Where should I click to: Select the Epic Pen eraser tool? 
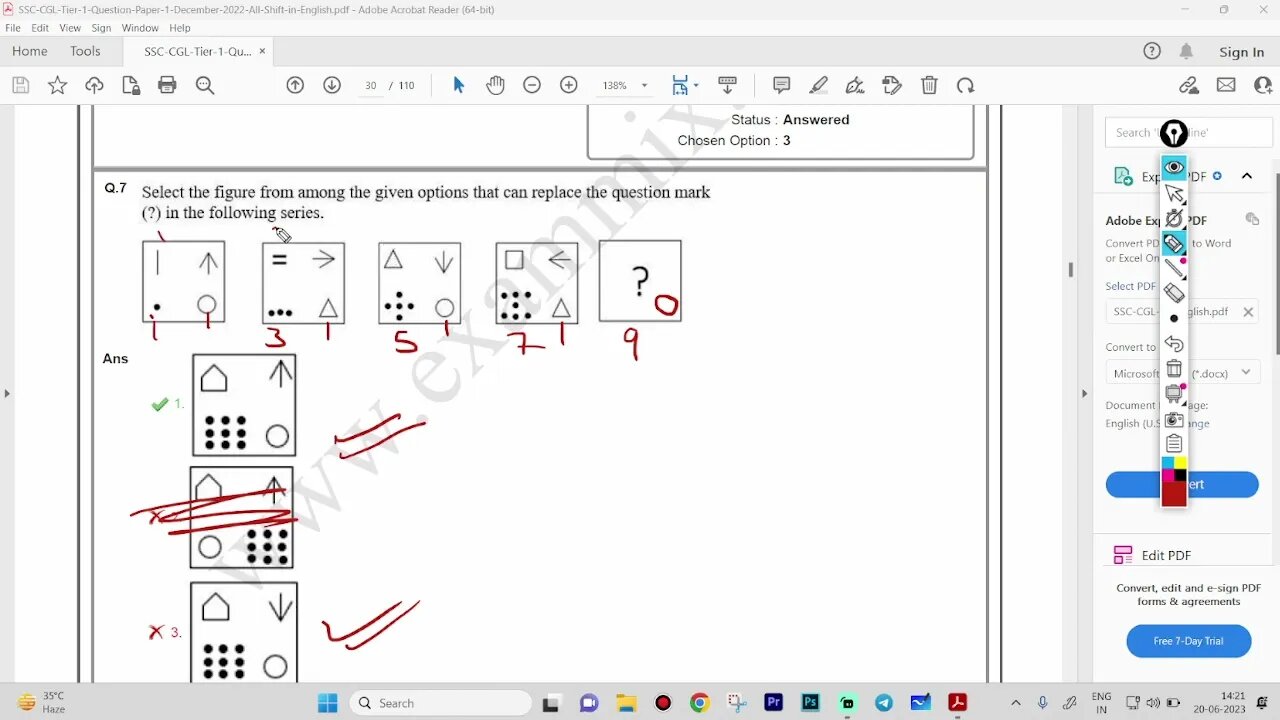tap(1174, 293)
